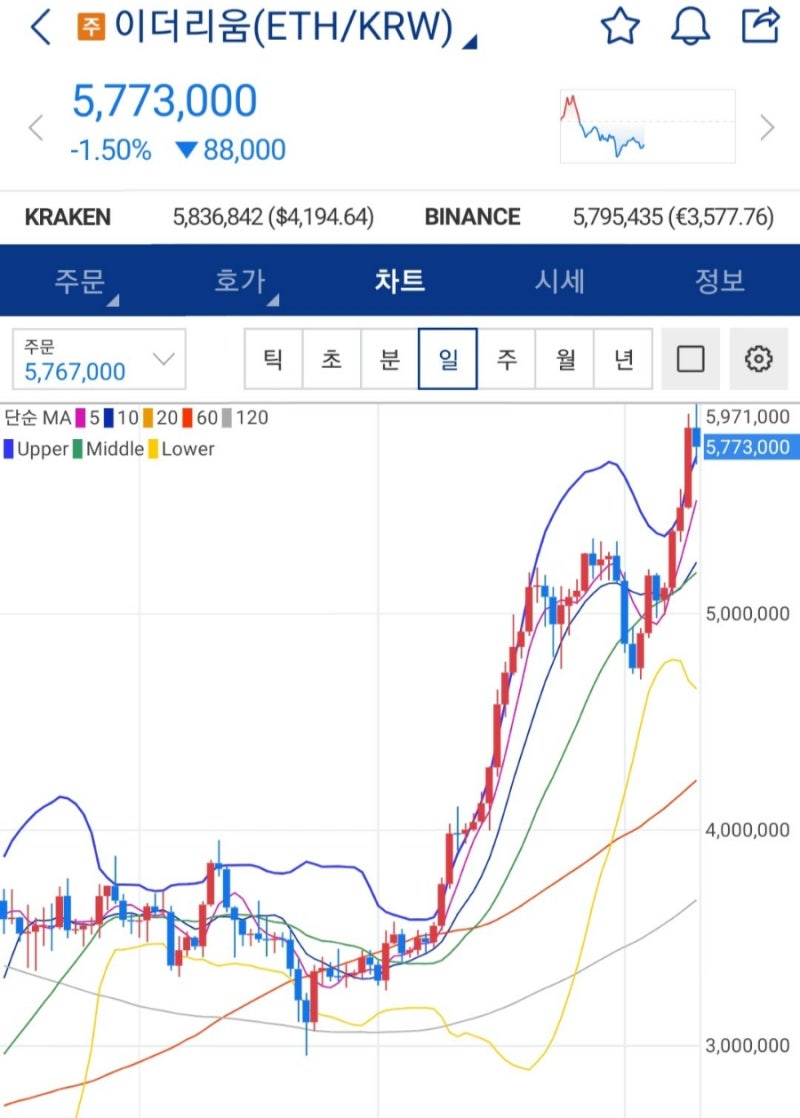800x1118 pixels.
Task: Tap Binance price 5,795,435 (€3,577.76)
Action: click(673, 217)
